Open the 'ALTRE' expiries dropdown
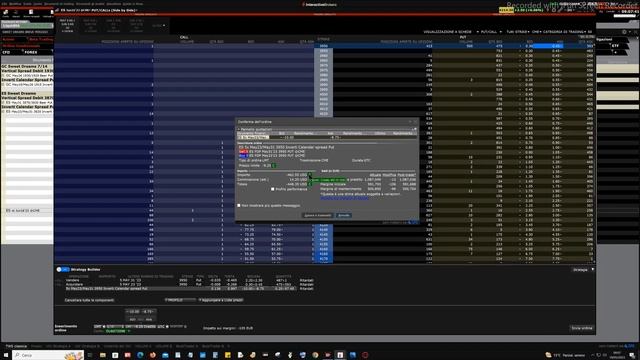This screenshot has height=360, width=640. coord(158,25)
